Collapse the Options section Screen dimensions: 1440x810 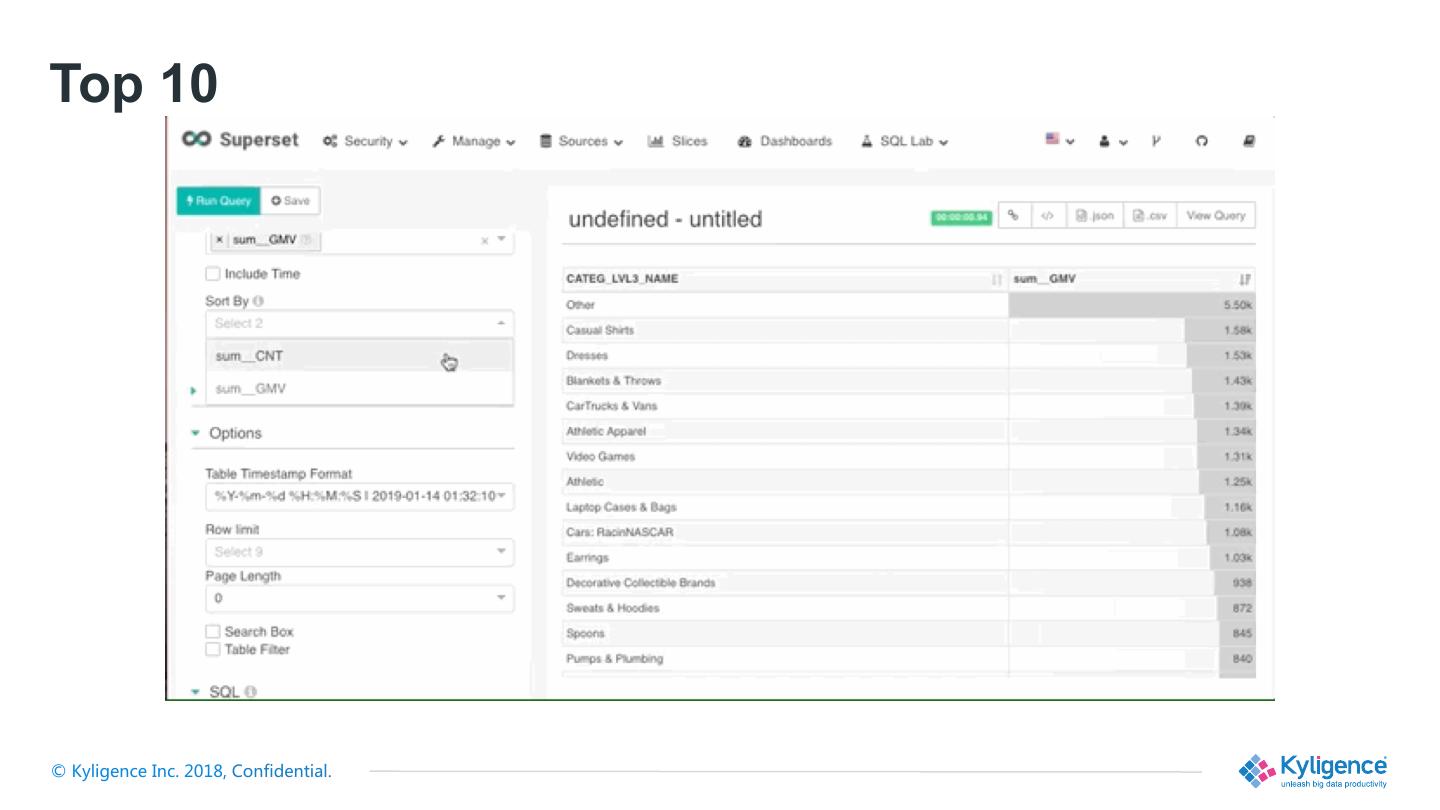[x=196, y=433]
